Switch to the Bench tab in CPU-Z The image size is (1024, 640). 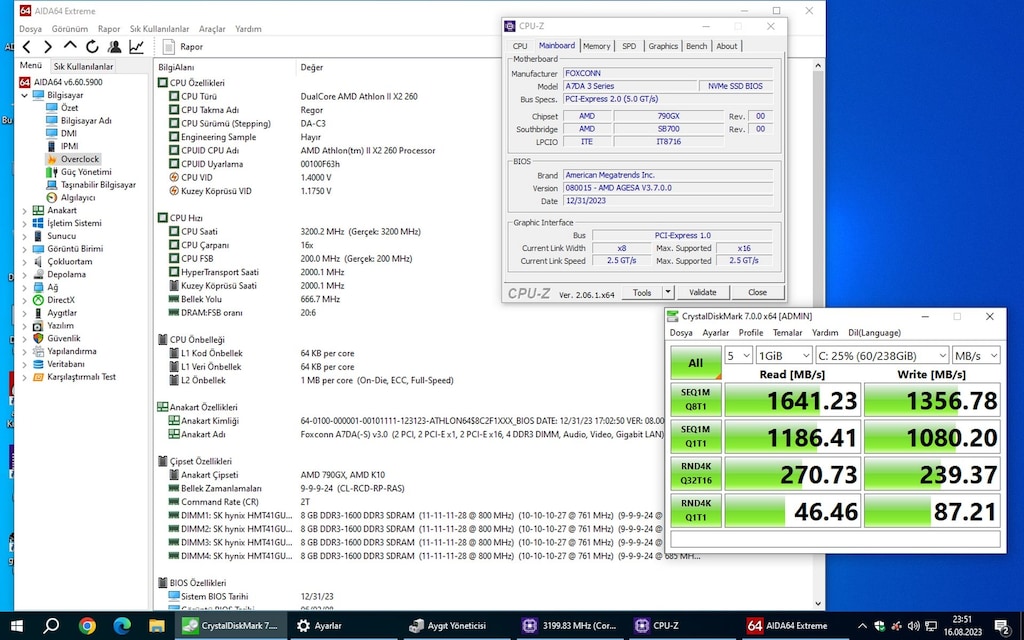(696, 46)
